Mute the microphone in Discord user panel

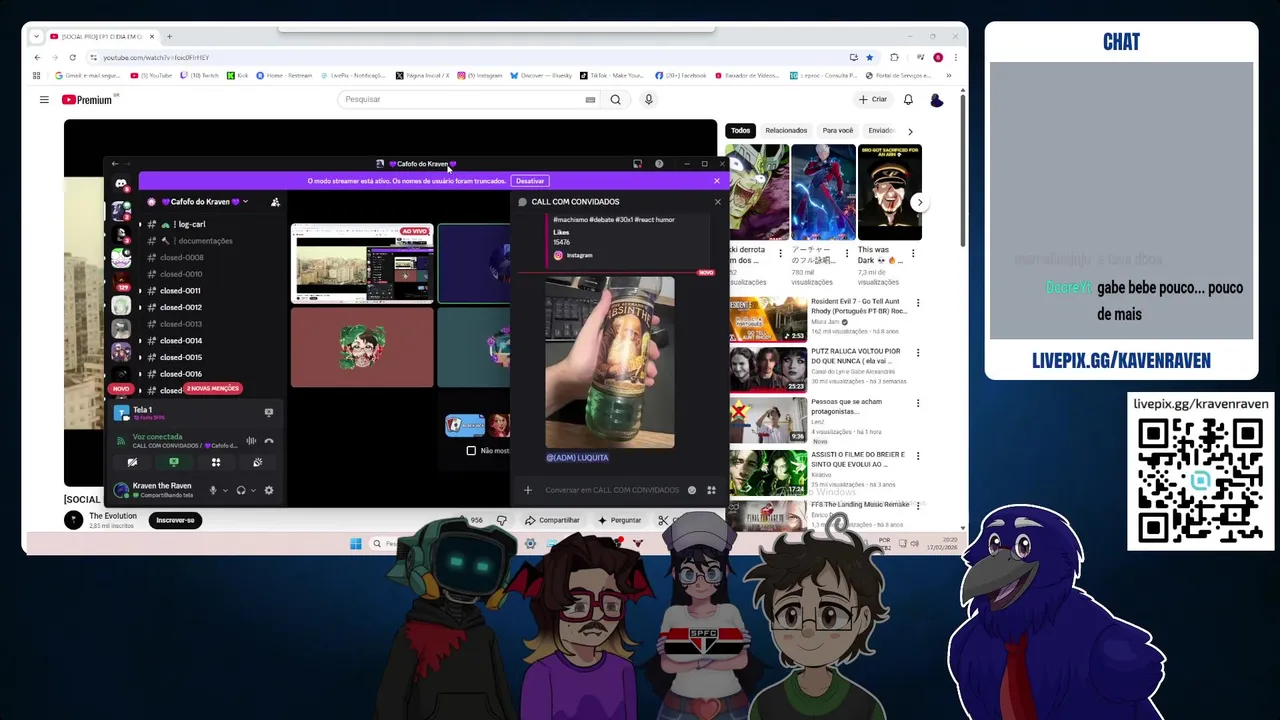click(x=212, y=490)
